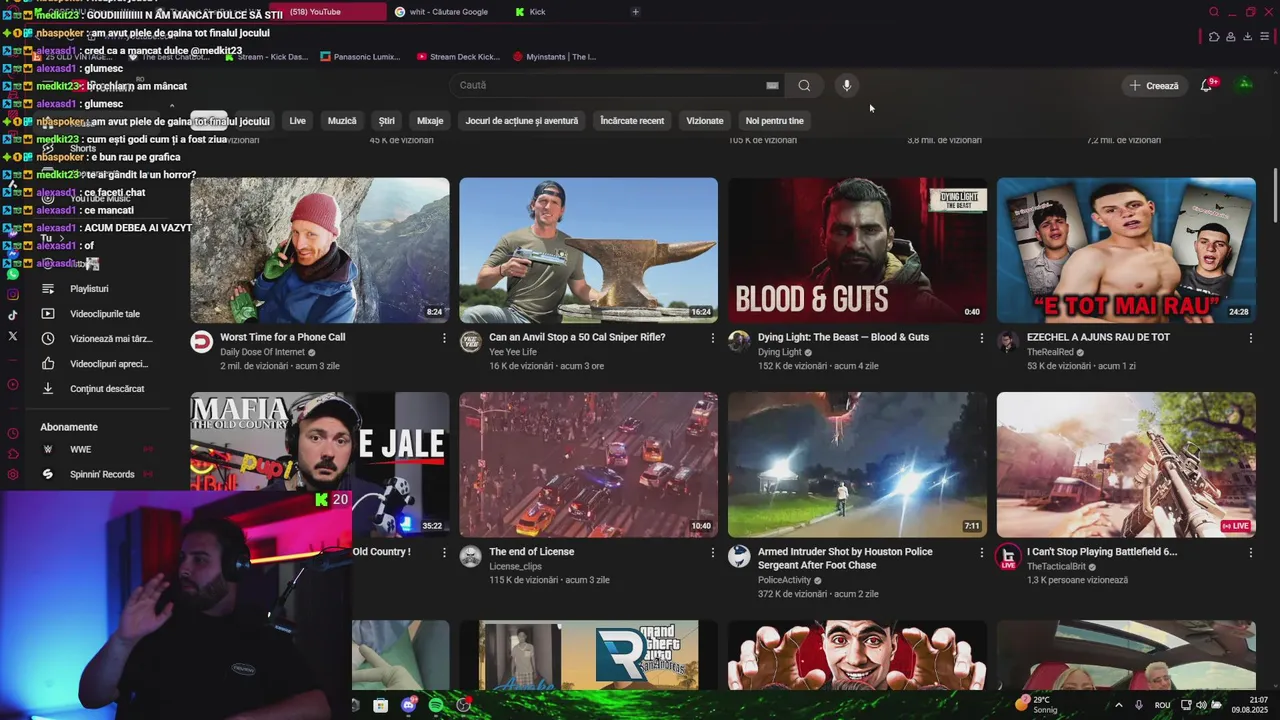Open Panasonic Lumix bookmark
The width and height of the screenshot is (1280, 720).
(361, 57)
